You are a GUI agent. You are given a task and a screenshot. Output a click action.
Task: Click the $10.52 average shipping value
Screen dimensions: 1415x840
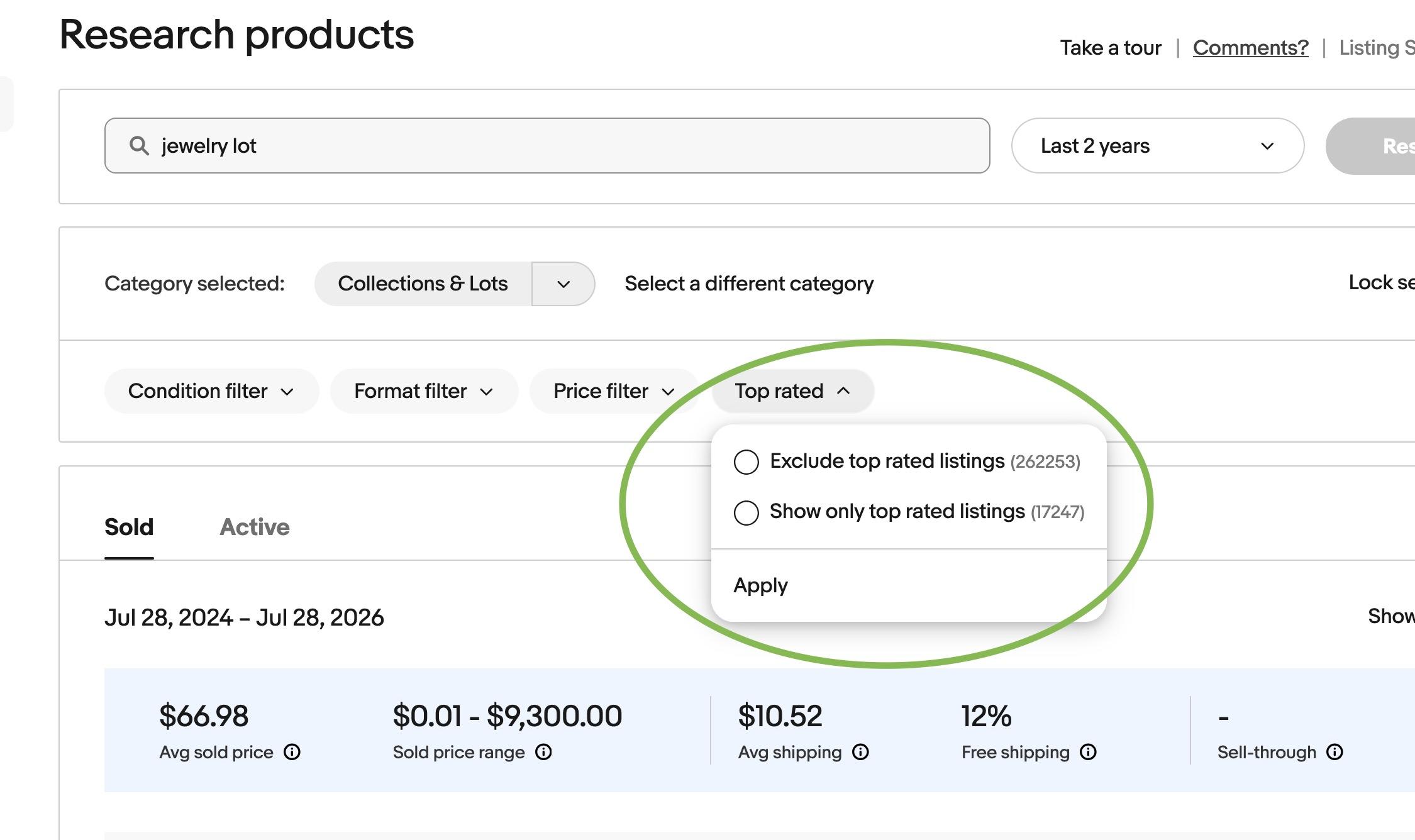(780, 716)
